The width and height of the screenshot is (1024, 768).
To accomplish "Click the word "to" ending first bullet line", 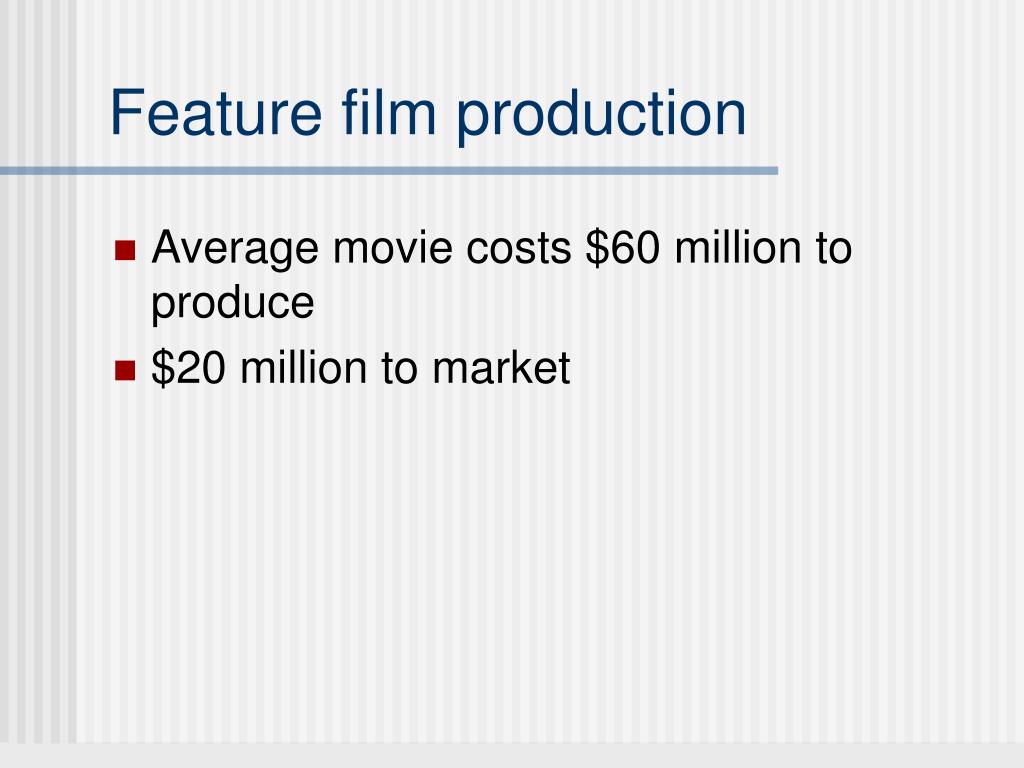I will click(x=834, y=249).
